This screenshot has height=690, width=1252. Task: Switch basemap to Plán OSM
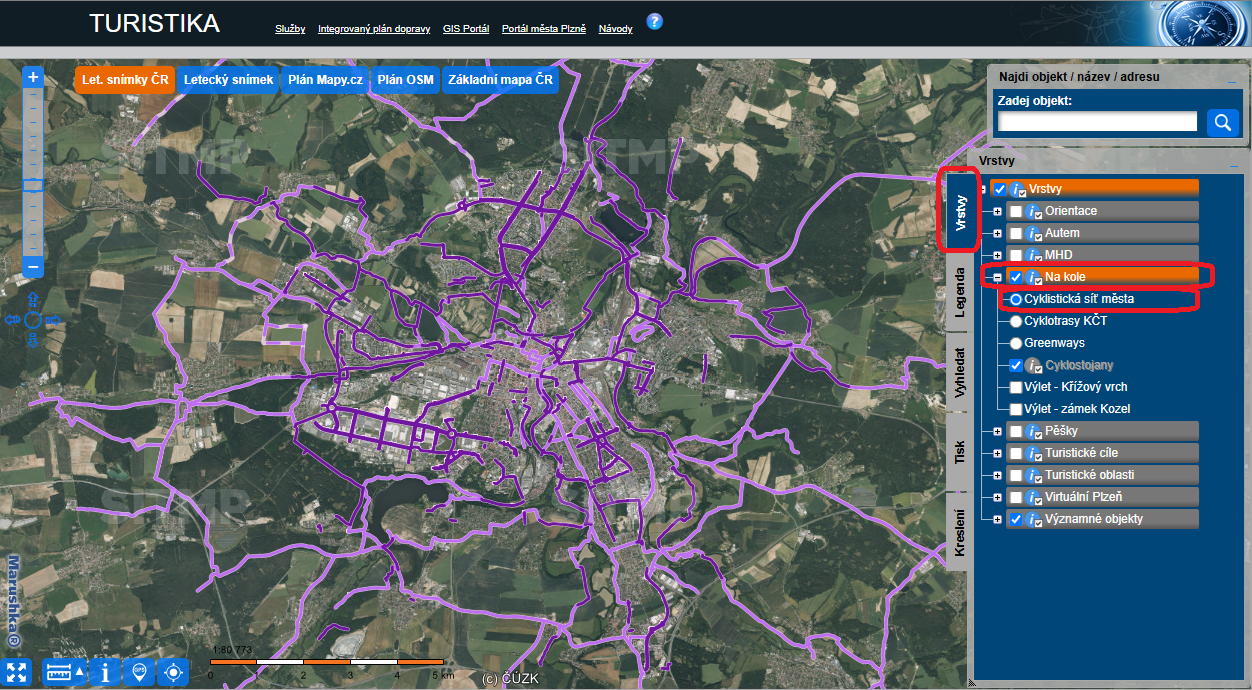[405, 80]
